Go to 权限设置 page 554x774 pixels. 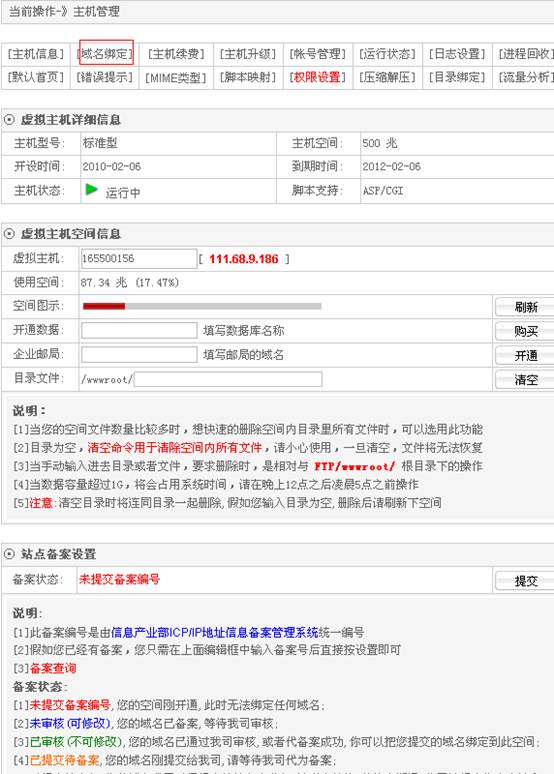[318, 77]
